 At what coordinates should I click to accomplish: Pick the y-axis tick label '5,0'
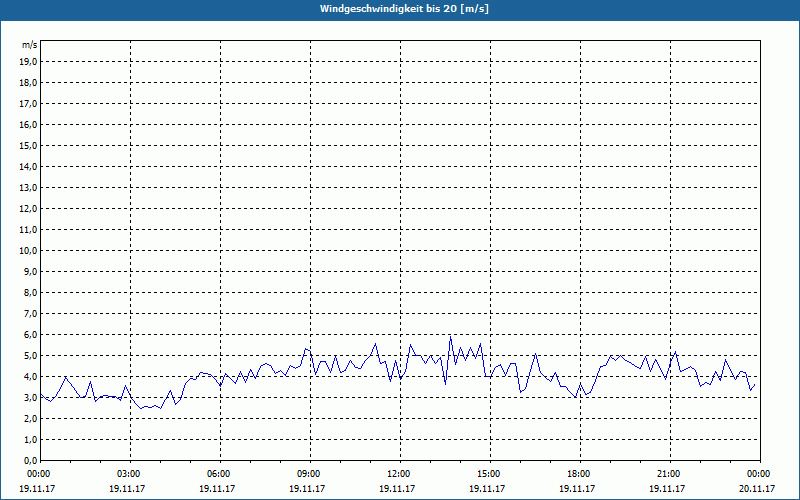coord(30,356)
